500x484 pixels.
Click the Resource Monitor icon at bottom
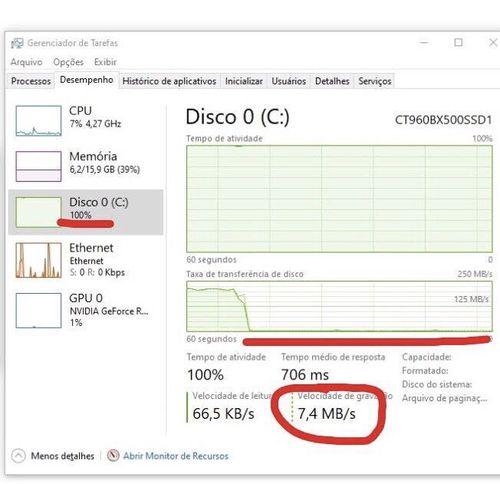click(x=113, y=455)
